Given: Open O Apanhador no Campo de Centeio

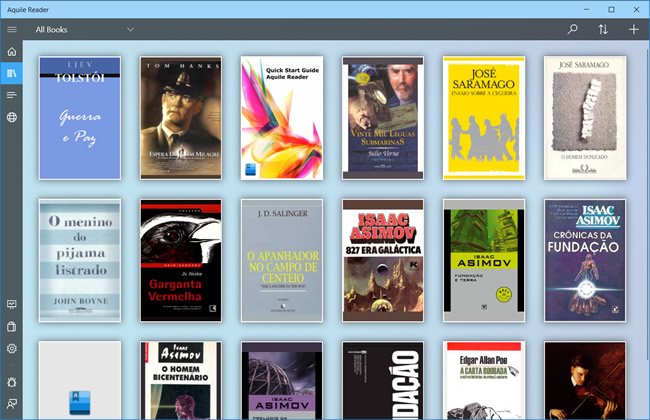Looking at the screenshot, I should tap(282, 260).
